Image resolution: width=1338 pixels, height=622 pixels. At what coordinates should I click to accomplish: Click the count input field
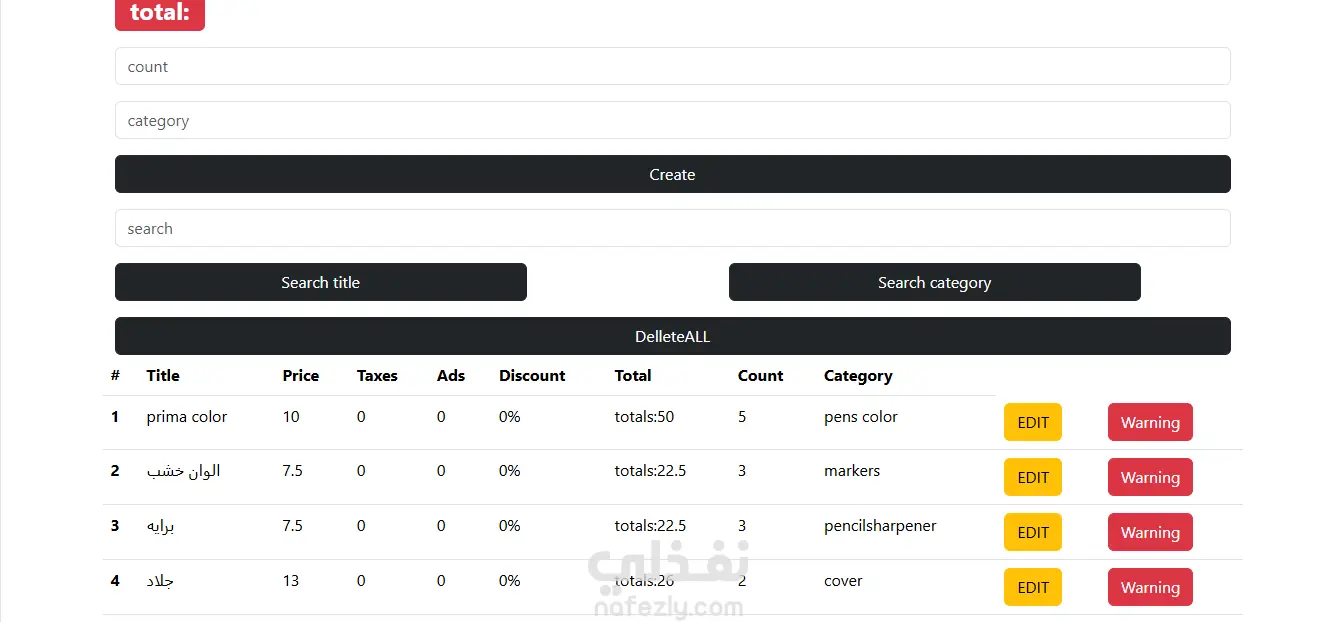point(672,67)
